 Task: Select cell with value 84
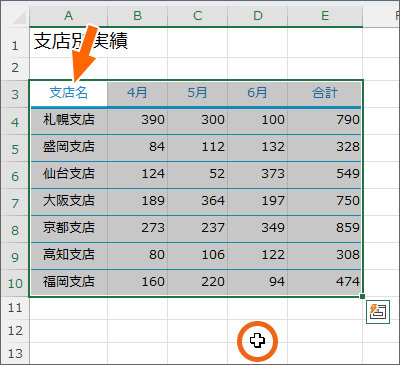pyautogui.click(x=137, y=148)
